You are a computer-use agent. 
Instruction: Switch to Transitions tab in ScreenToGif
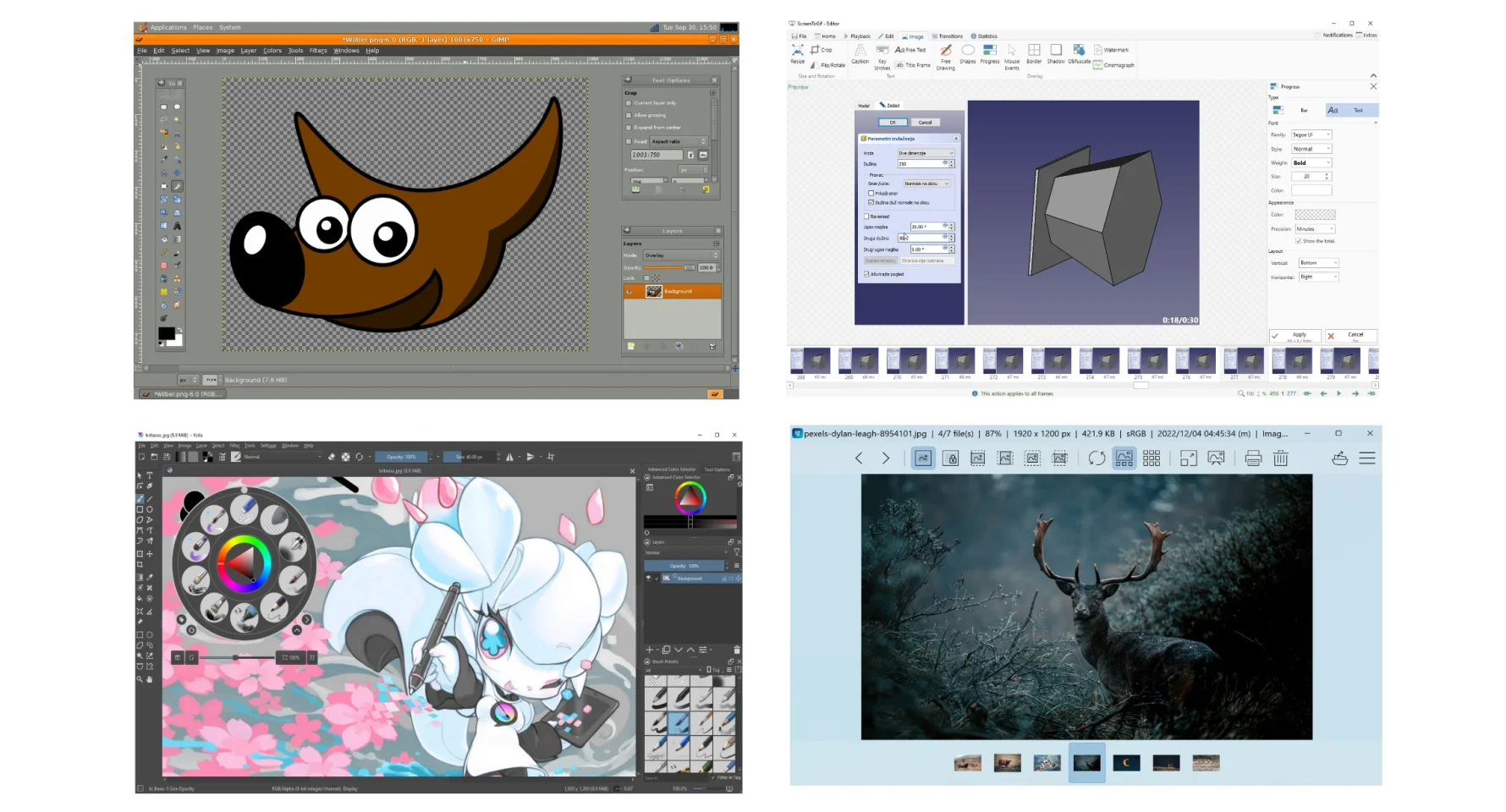click(948, 36)
